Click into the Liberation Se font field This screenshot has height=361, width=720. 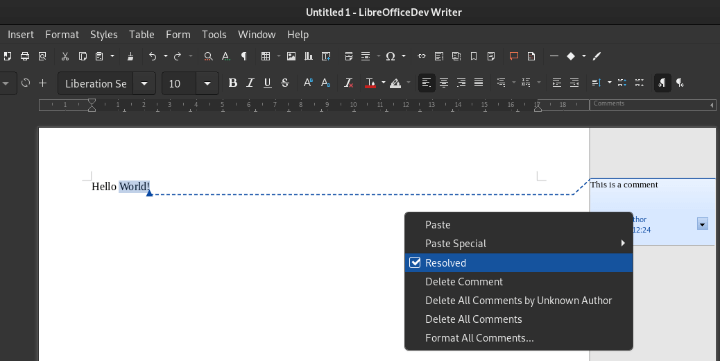pyautogui.click(x=96, y=84)
